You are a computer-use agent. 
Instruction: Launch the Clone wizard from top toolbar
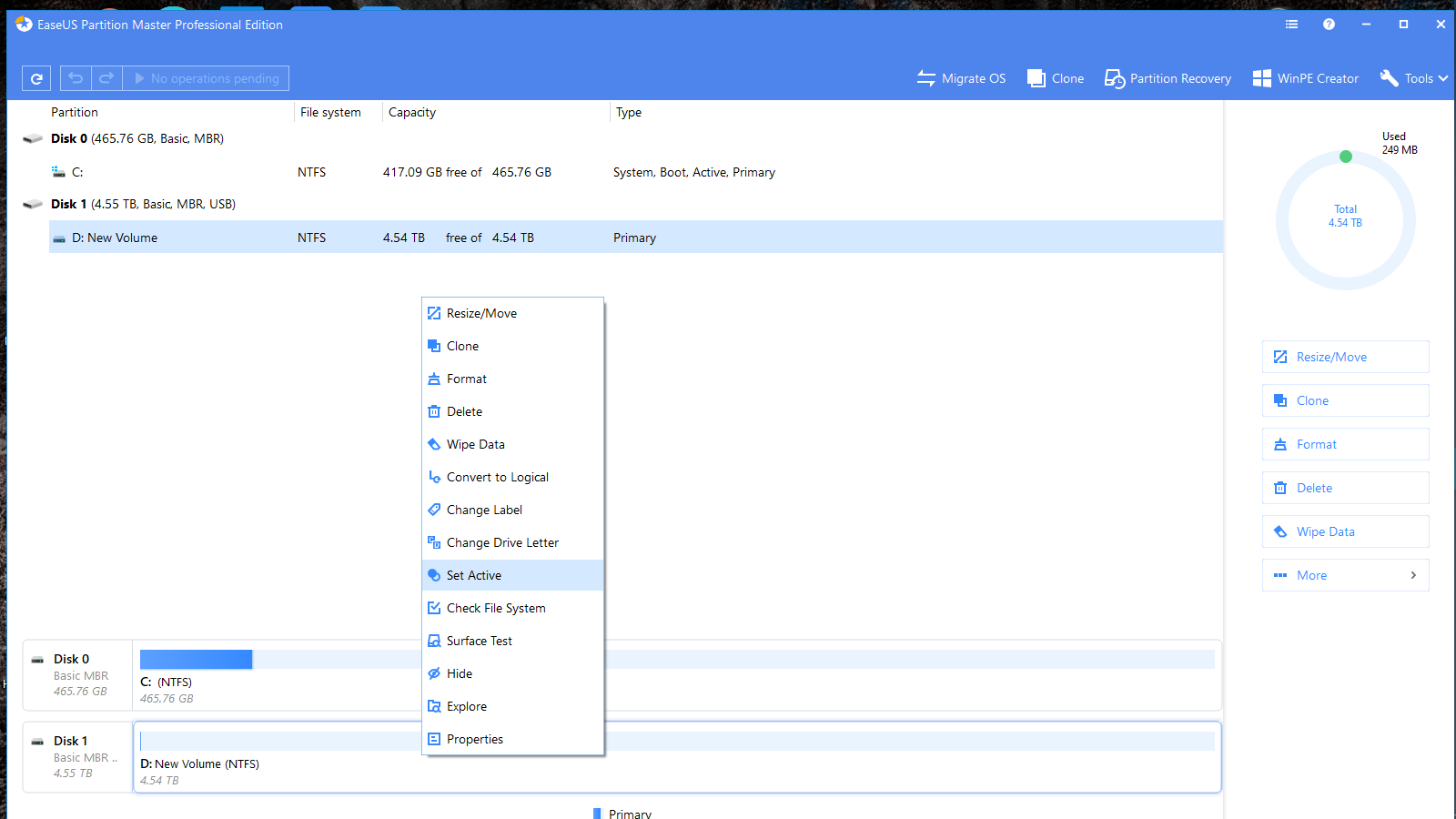(x=1056, y=78)
